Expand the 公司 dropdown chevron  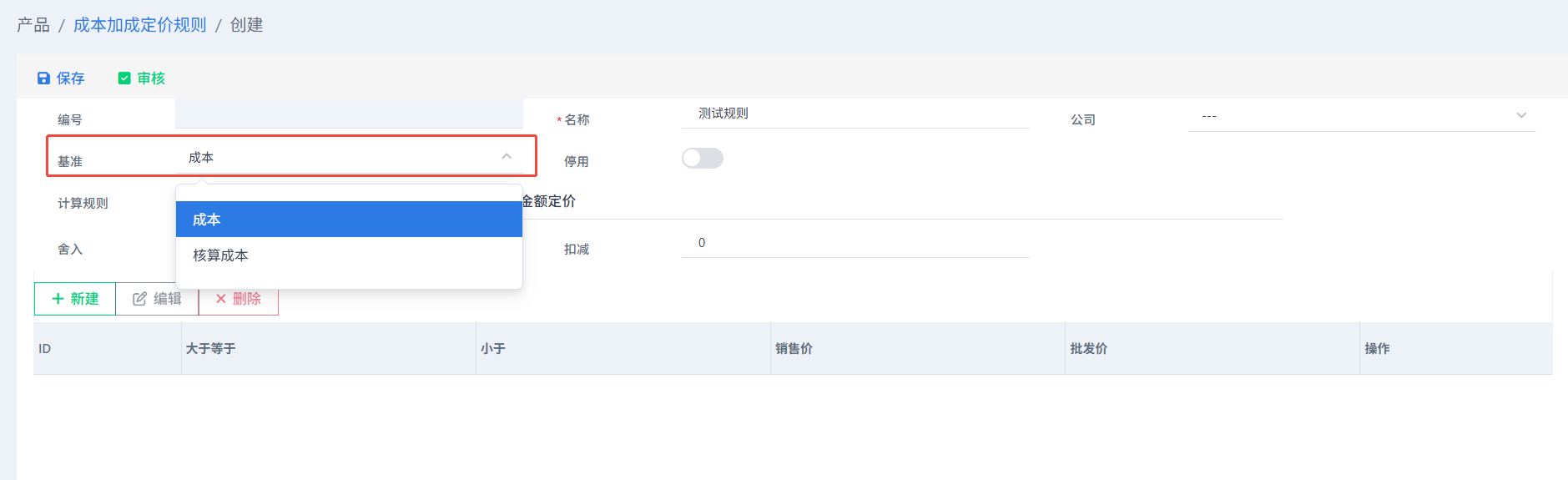click(x=1521, y=116)
